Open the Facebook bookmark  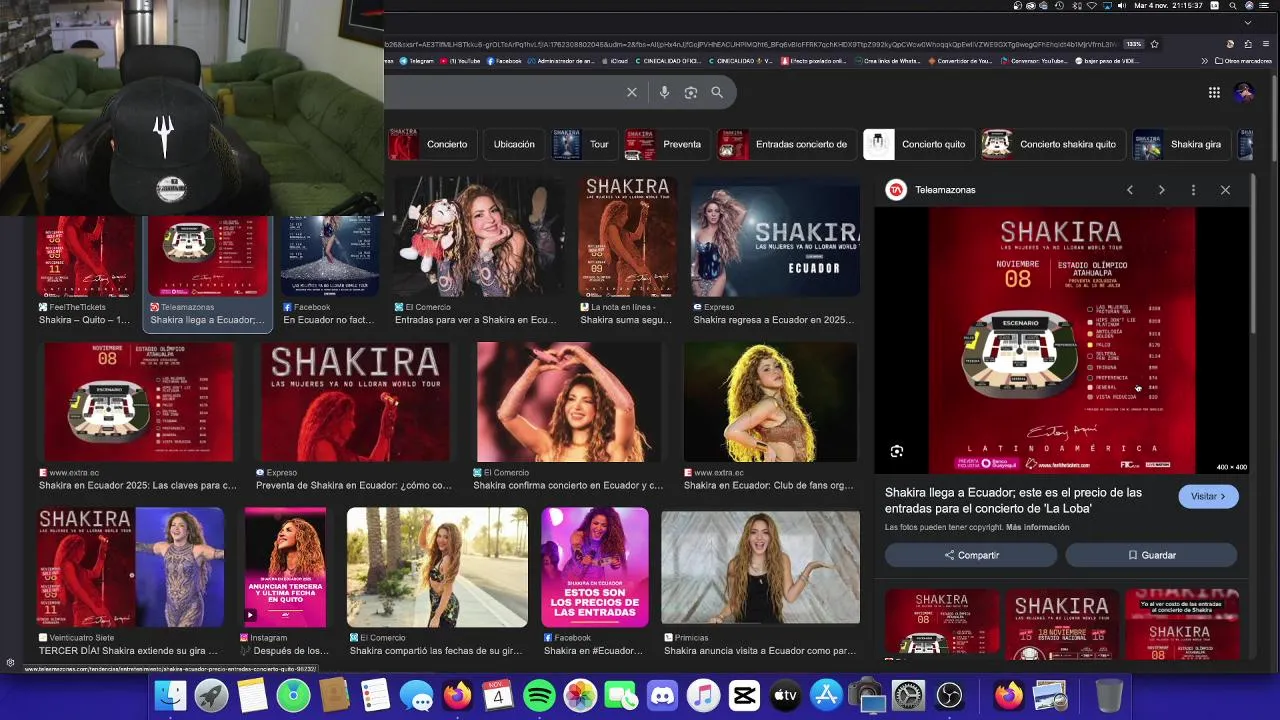point(503,61)
